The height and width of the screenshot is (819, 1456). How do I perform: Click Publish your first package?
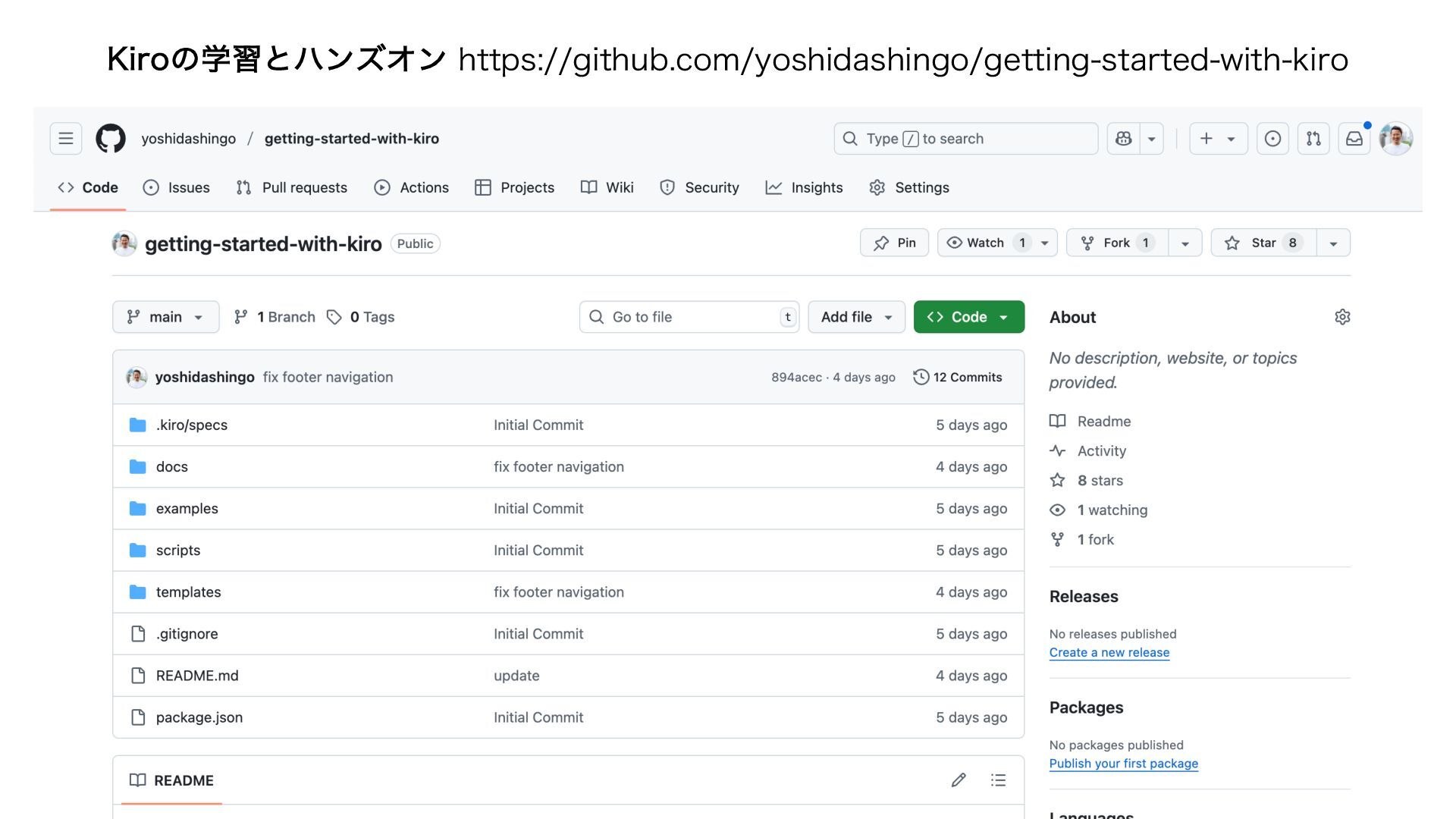tap(1124, 764)
